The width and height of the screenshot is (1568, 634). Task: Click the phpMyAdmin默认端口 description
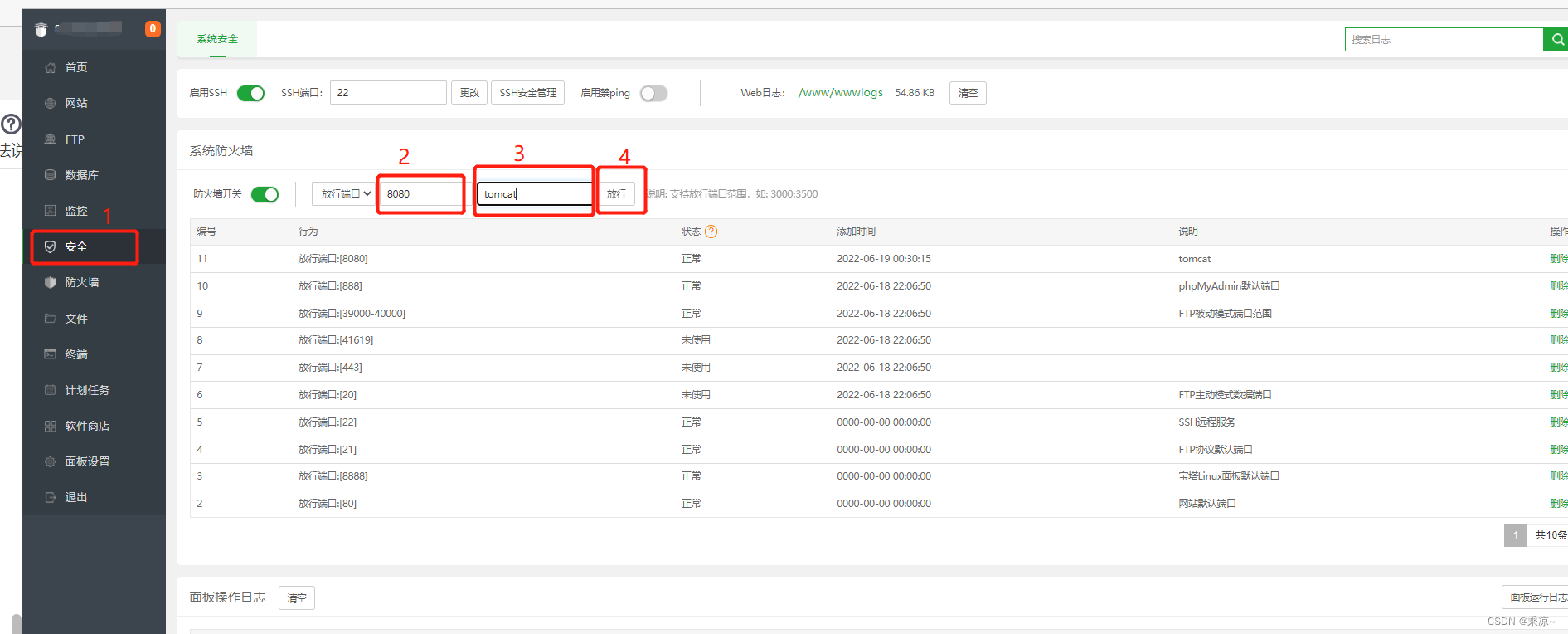tap(1229, 286)
